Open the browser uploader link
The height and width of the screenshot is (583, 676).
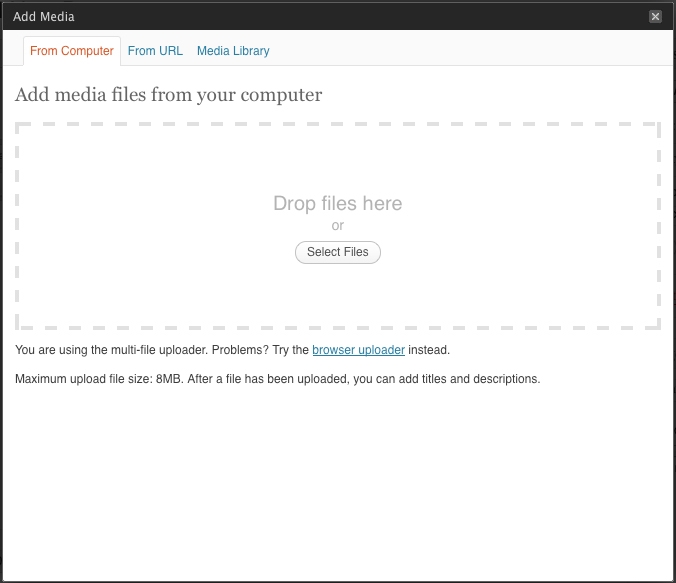pos(358,350)
